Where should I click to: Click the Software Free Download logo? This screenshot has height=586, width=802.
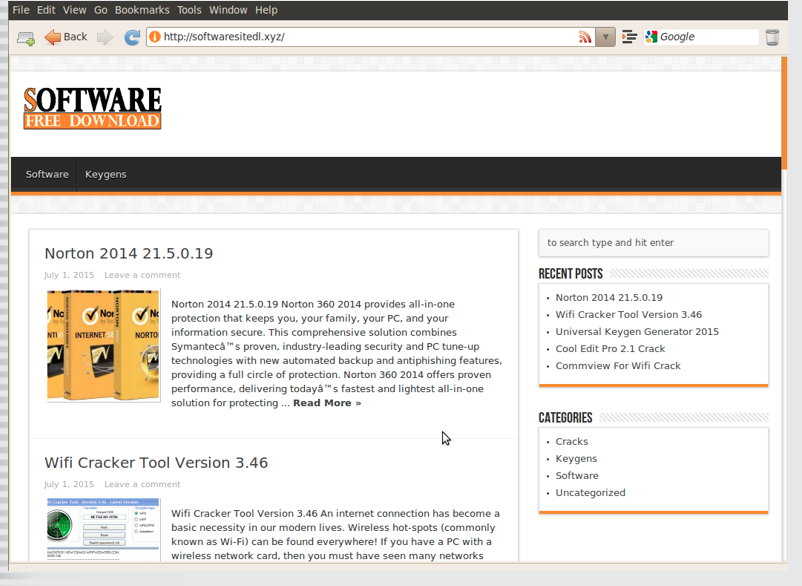(92, 108)
